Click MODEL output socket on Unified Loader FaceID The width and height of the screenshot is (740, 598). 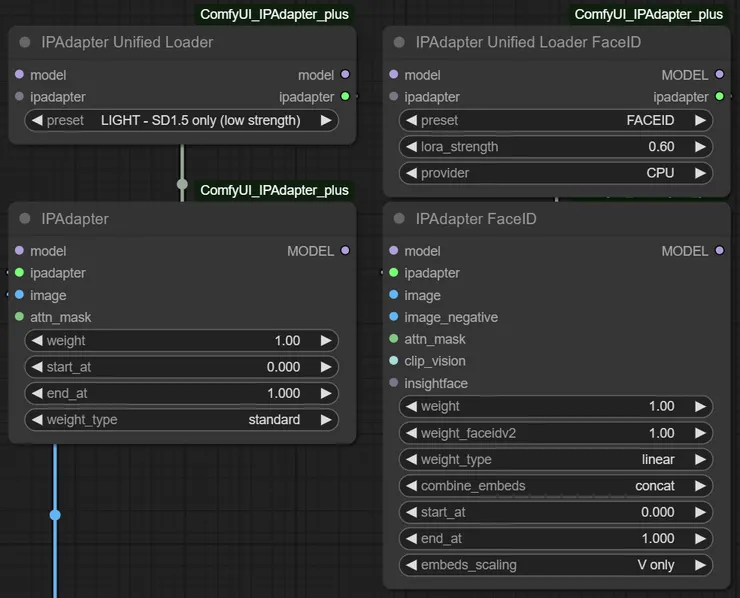(x=719, y=74)
